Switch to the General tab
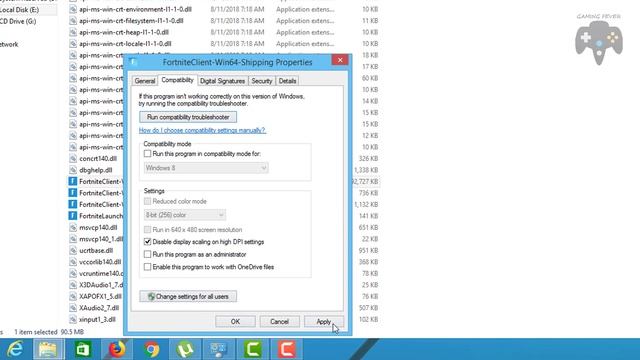The width and height of the screenshot is (640, 360). point(144,81)
